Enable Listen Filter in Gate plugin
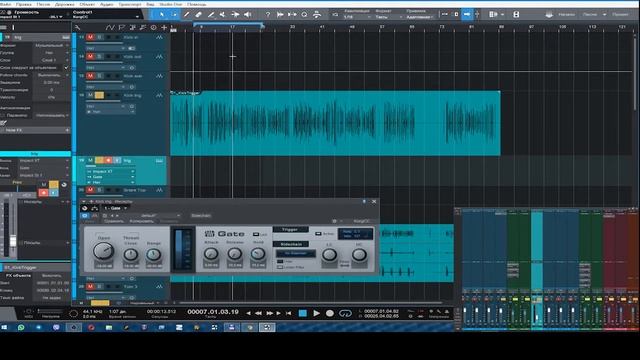 click(x=280, y=267)
